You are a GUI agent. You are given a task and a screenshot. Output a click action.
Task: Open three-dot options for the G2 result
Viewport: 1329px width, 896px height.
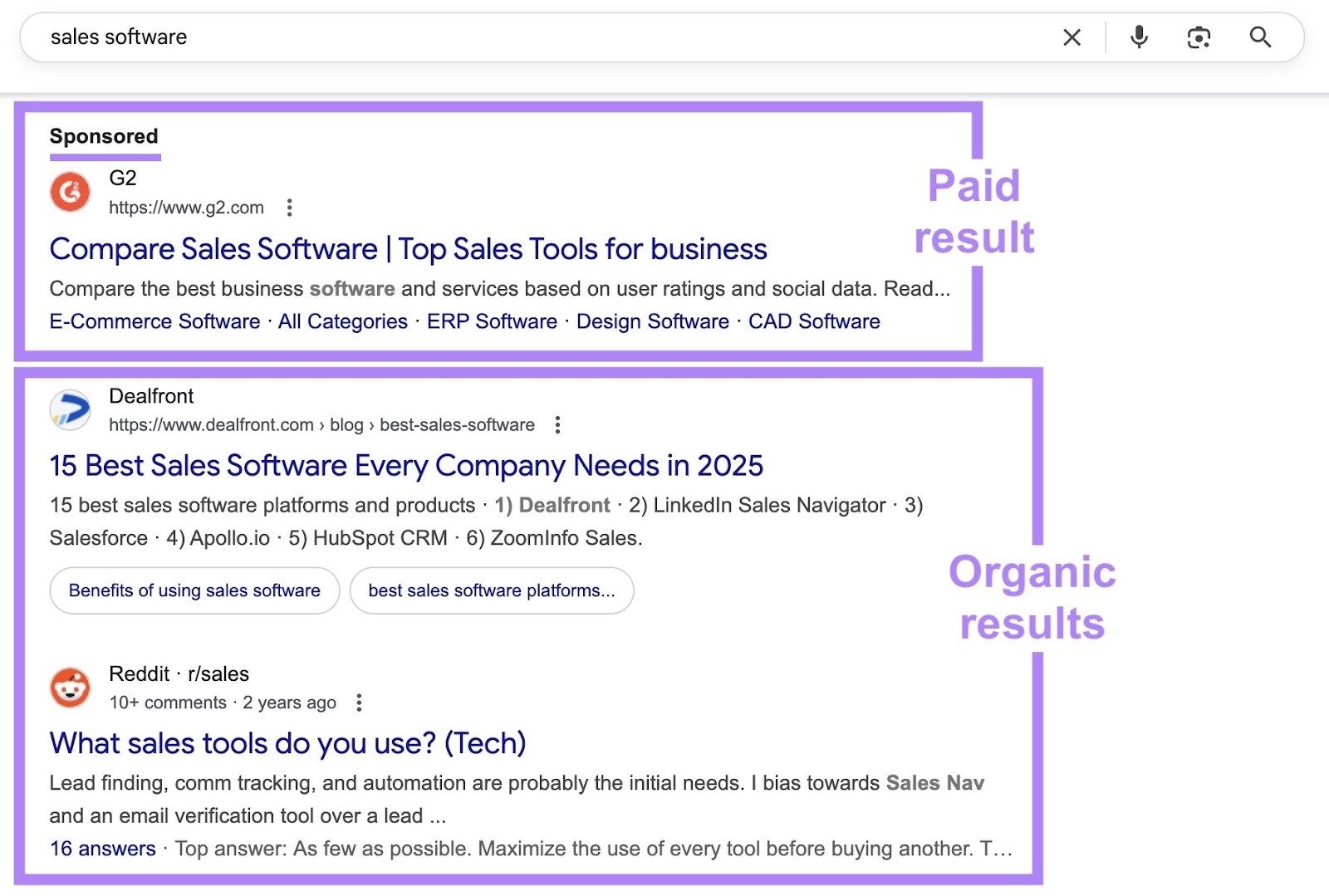click(289, 208)
